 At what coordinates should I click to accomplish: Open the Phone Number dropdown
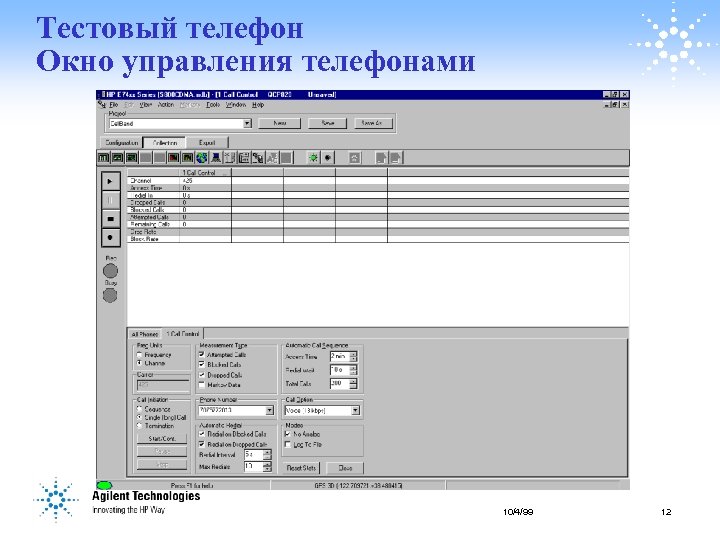point(270,410)
